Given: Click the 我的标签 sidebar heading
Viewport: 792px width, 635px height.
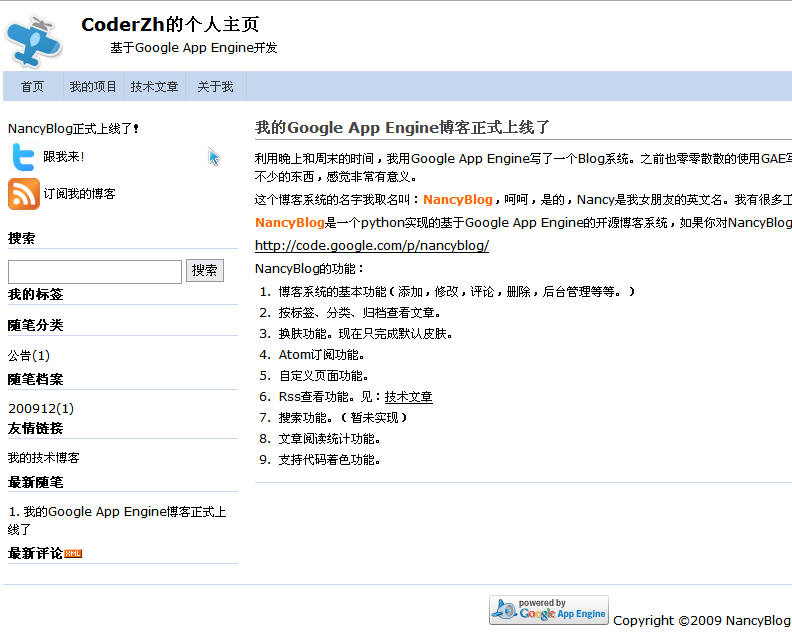Looking at the screenshot, I should click(x=35, y=294).
